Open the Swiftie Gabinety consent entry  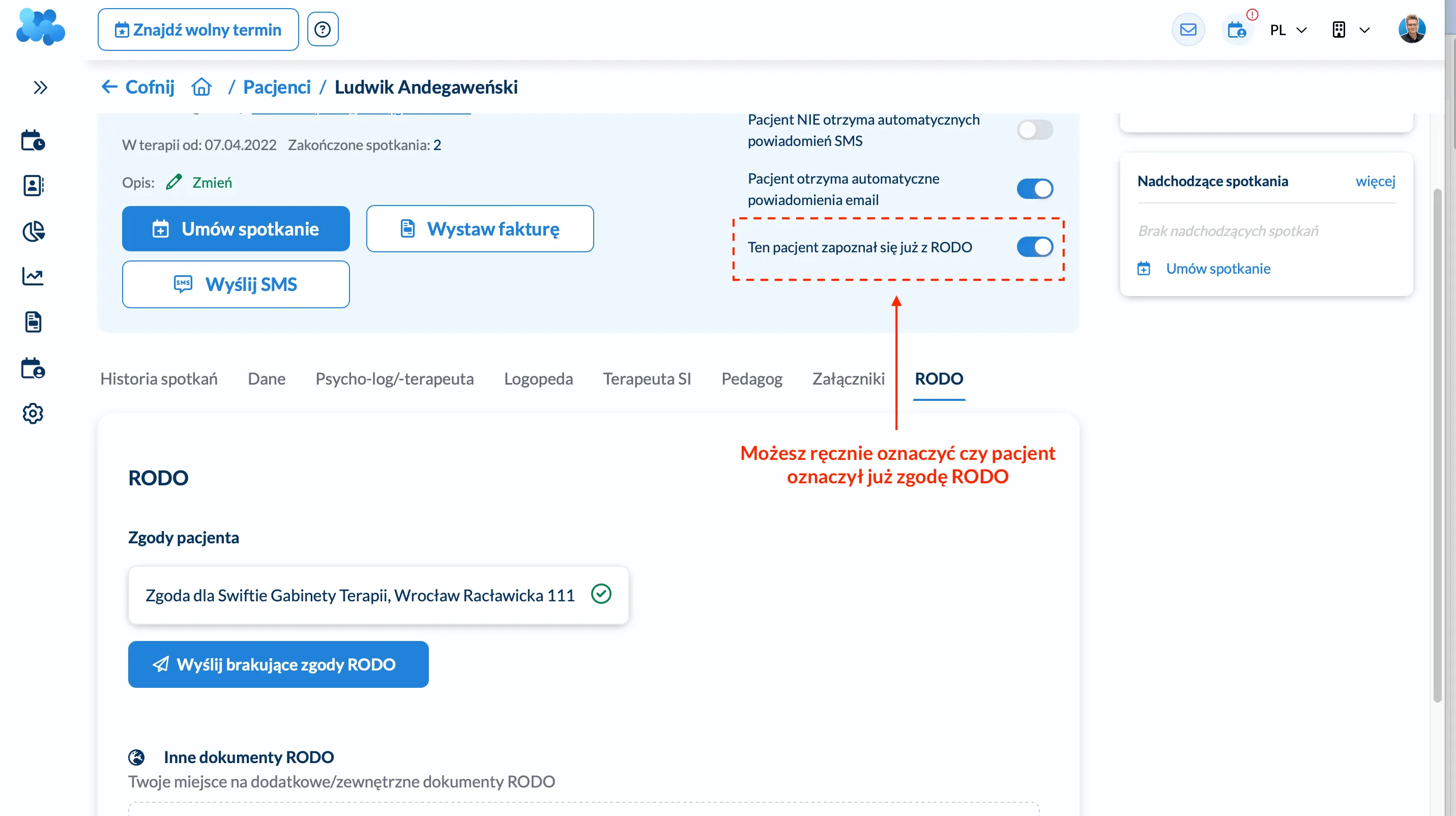pyautogui.click(x=378, y=595)
